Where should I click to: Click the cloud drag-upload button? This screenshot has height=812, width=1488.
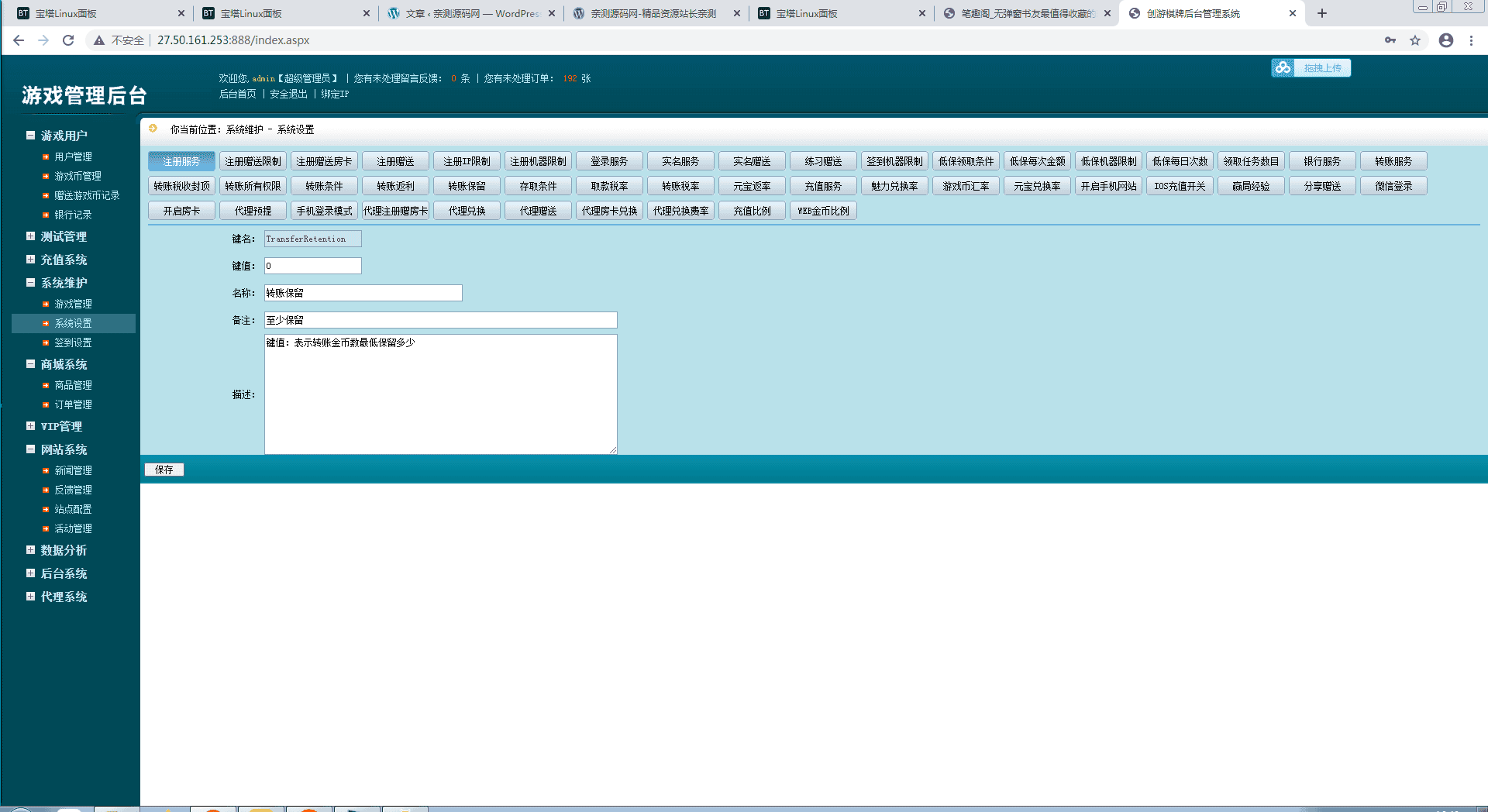[1311, 68]
